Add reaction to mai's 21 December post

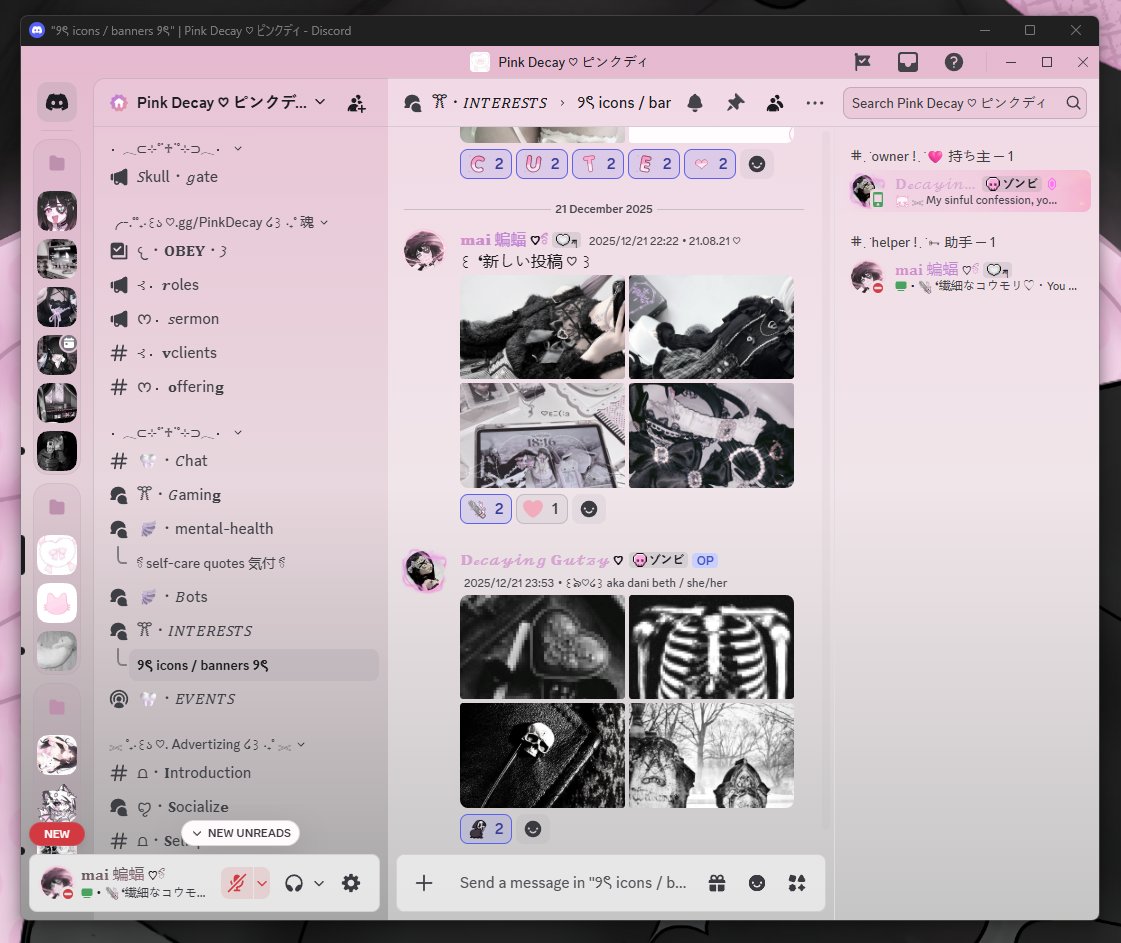pyautogui.click(x=588, y=509)
